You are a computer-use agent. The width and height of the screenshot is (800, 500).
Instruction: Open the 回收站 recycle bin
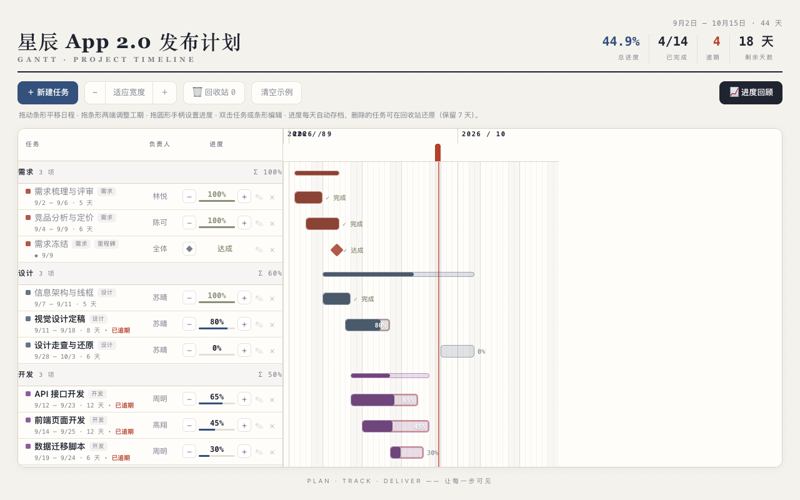[214, 92]
